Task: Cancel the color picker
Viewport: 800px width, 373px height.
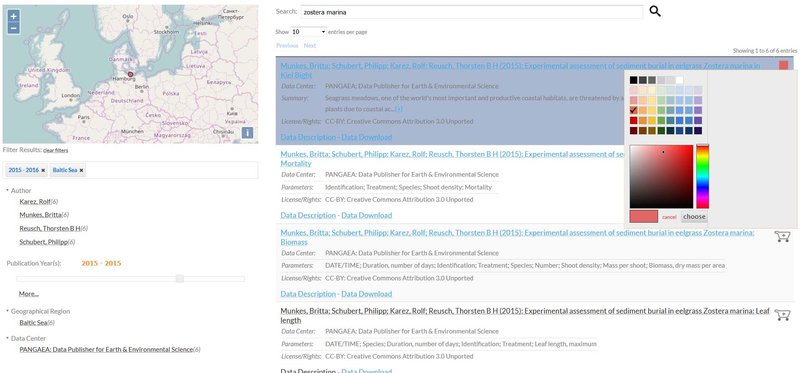Action: tap(669, 217)
